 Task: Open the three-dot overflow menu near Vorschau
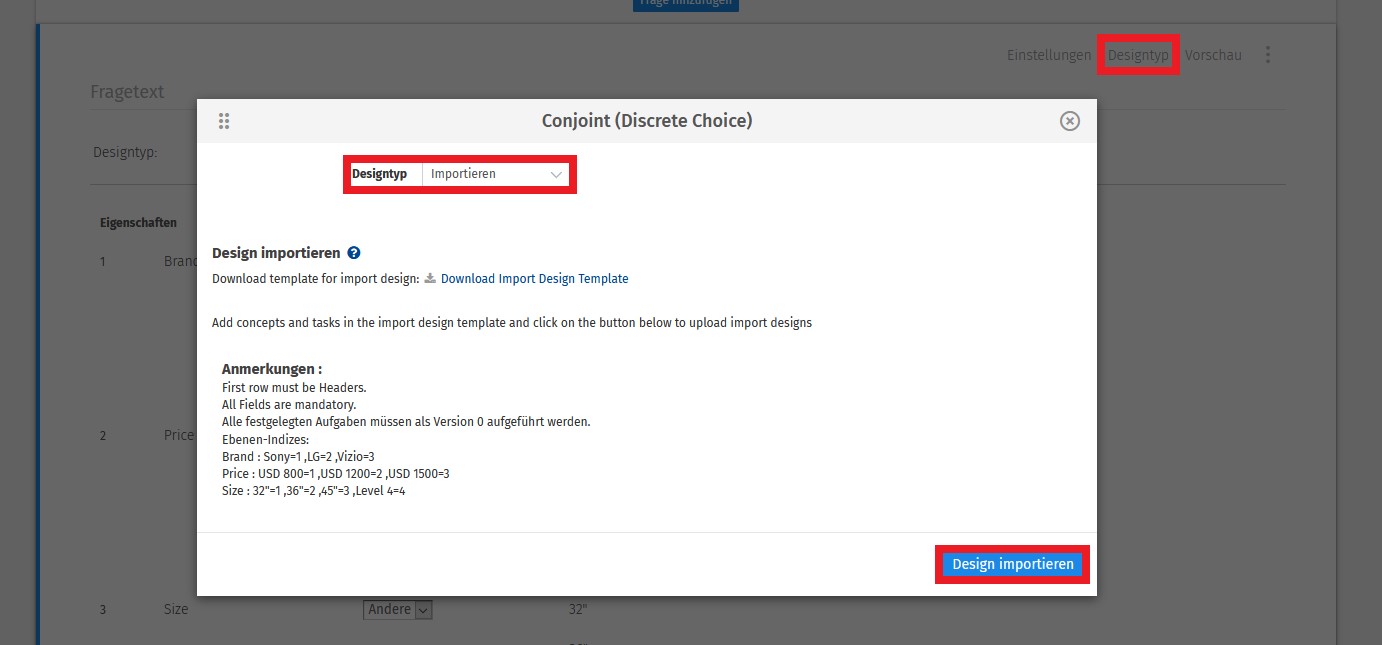[1267, 55]
